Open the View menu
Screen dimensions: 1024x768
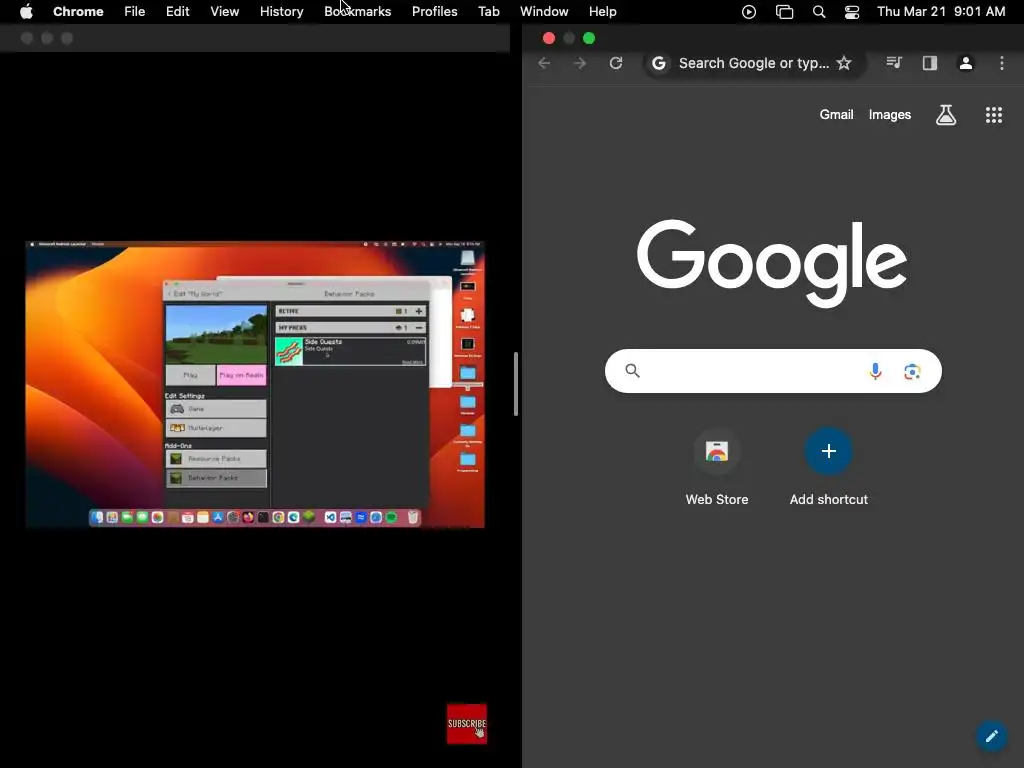(x=225, y=11)
